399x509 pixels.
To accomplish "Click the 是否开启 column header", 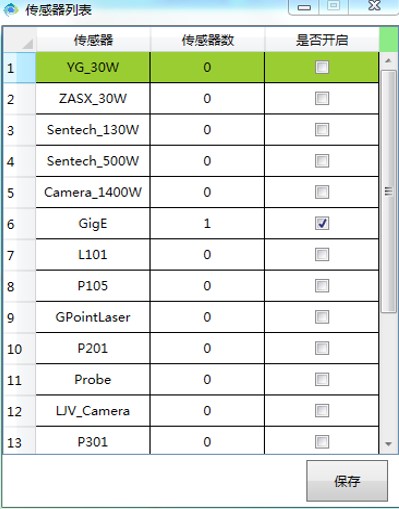I will point(322,40).
